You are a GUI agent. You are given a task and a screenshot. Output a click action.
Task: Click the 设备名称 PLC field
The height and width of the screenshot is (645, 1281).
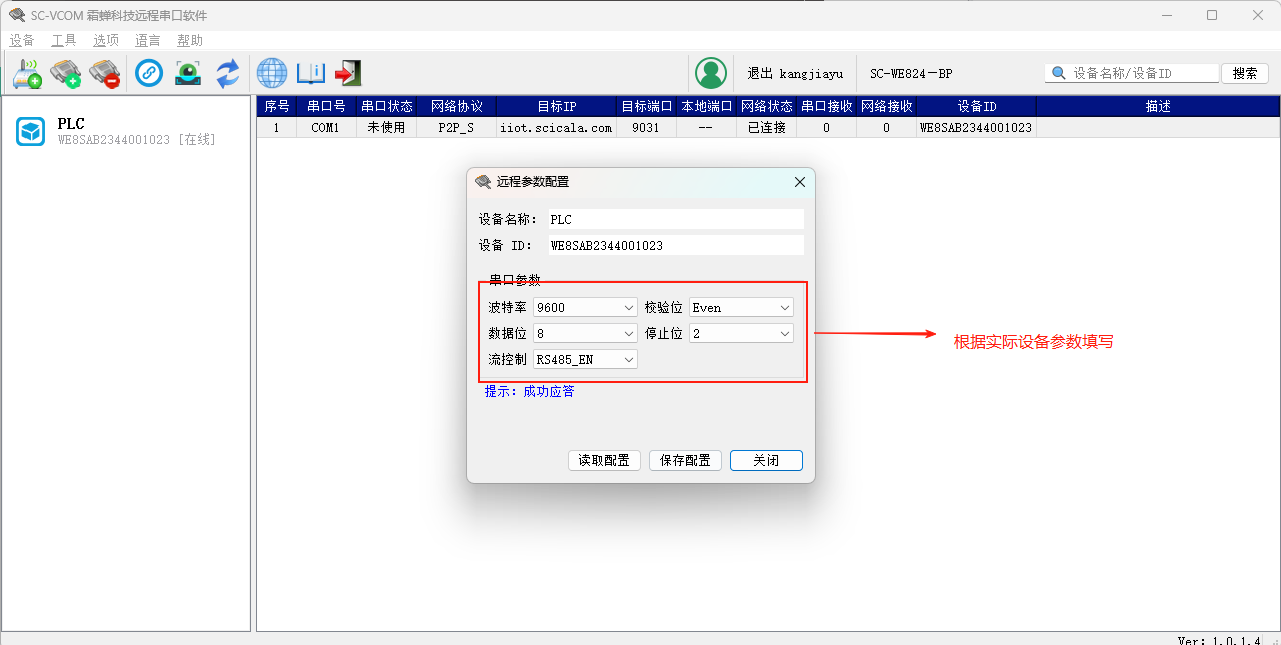[x=675, y=220]
